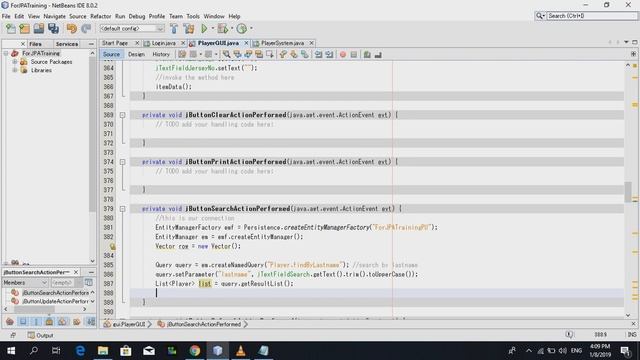The height and width of the screenshot is (360, 640).
Task: Click the Uncomment code icon in editor toolbar
Action: click(x=378, y=55)
